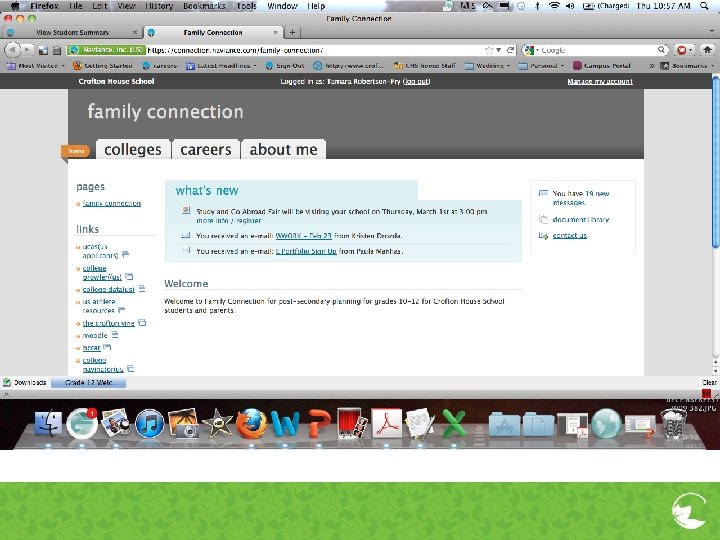Expand the Personal bookmarks folder

click(x=541, y=66)
